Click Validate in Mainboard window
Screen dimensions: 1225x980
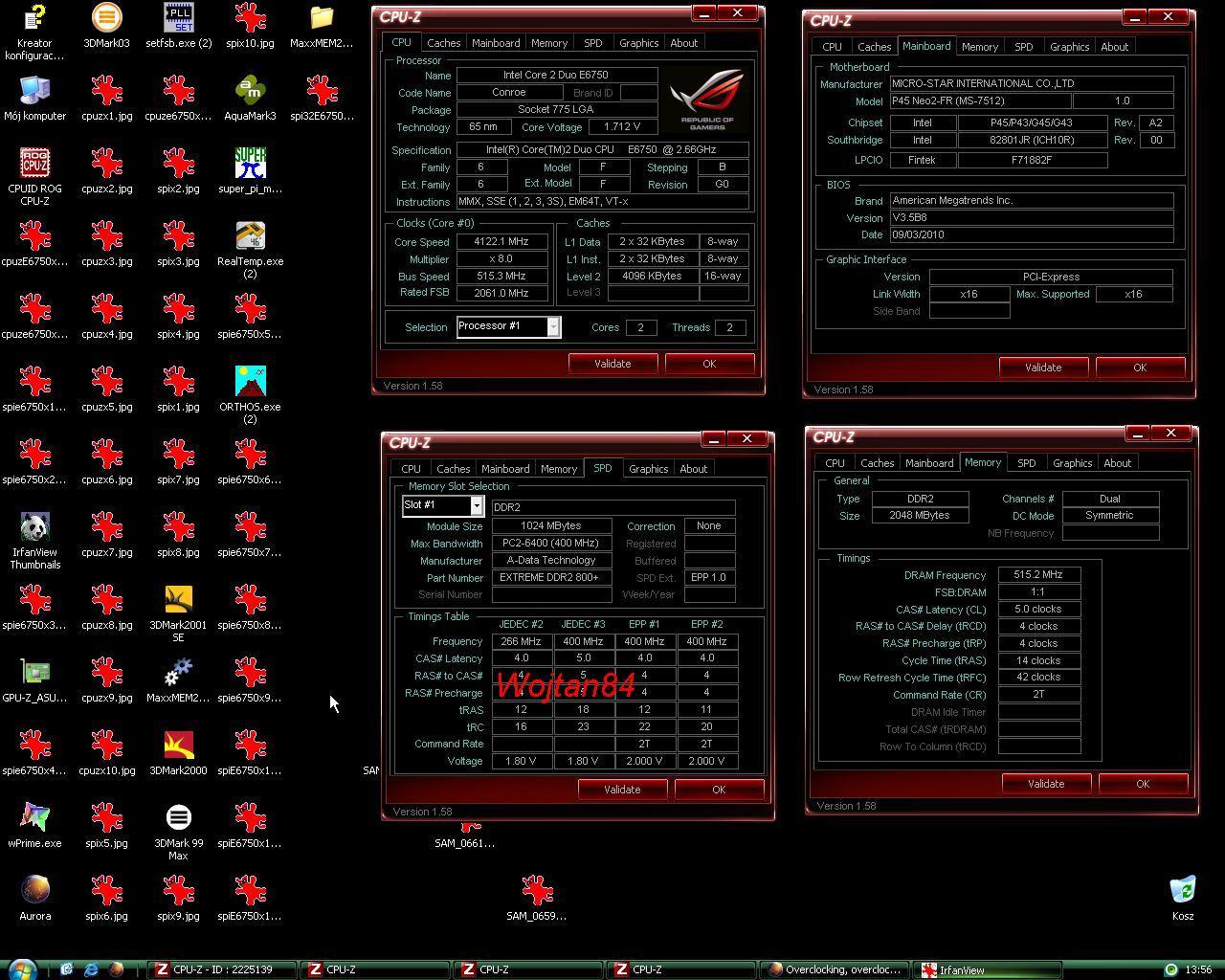[1043, 367]
